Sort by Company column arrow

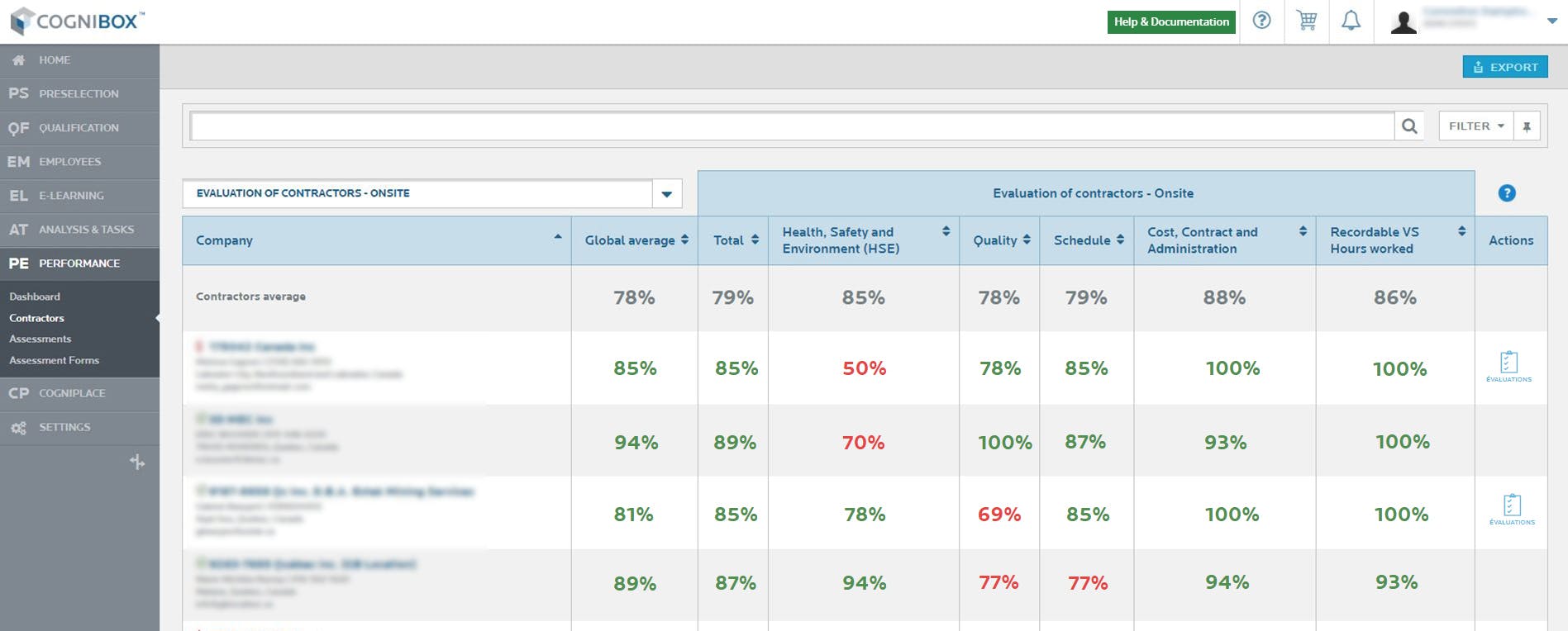[558, 237]
